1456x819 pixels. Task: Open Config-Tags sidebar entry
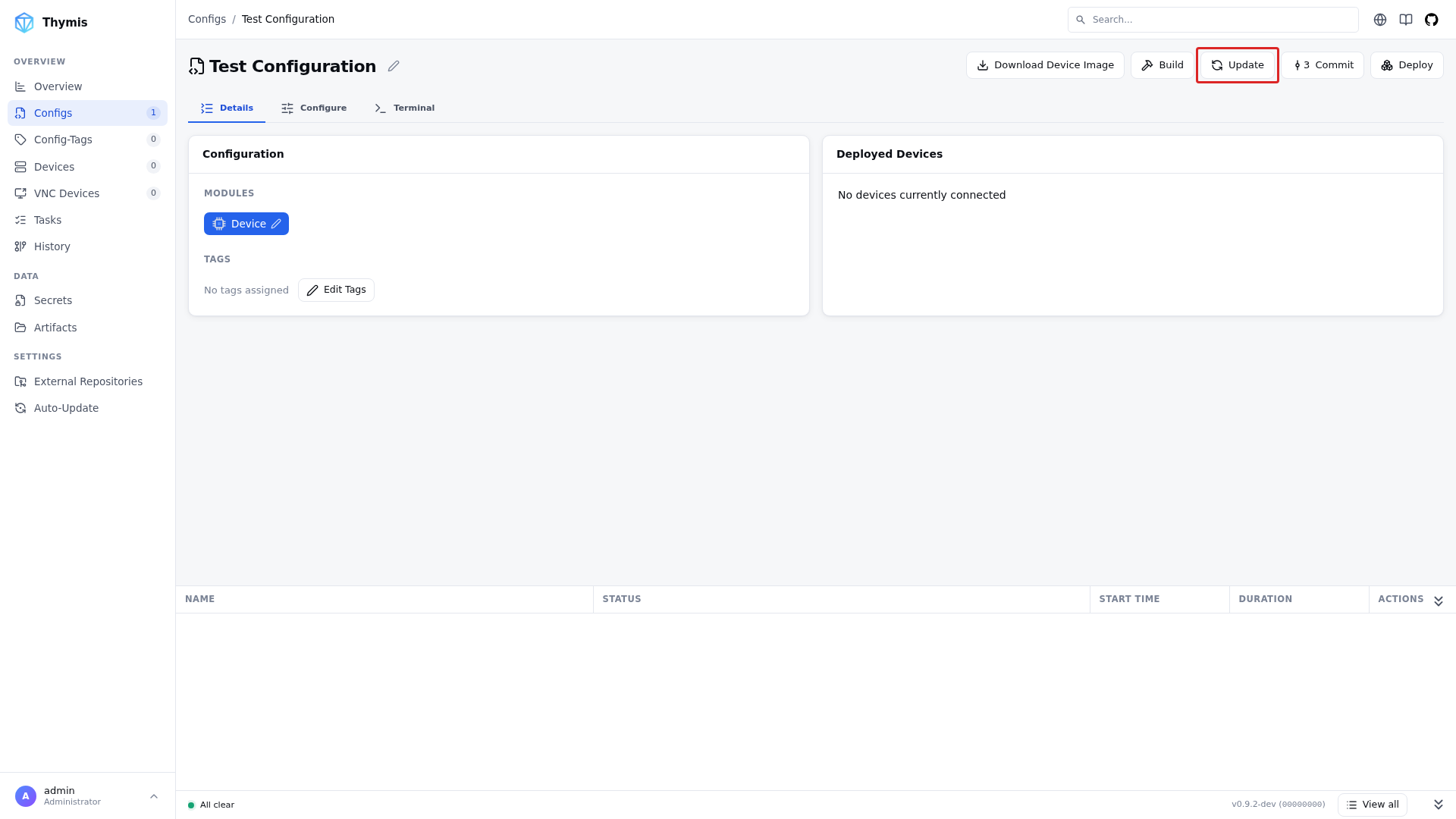click(x=87, y=140)
